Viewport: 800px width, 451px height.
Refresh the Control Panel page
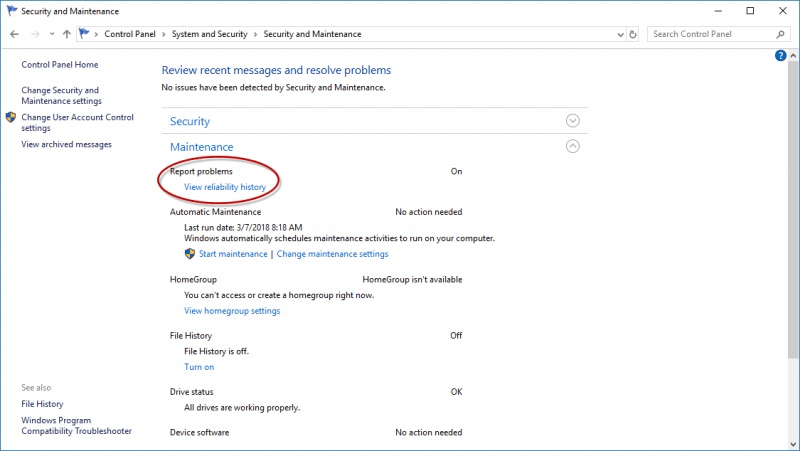pyautogui.click(x=633, y=35)
